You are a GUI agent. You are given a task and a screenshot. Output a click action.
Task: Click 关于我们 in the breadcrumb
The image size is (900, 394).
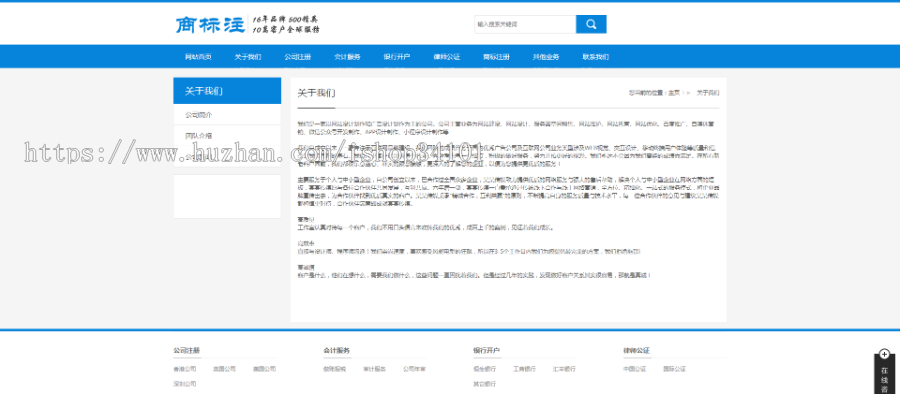click(x=708, y=92)
